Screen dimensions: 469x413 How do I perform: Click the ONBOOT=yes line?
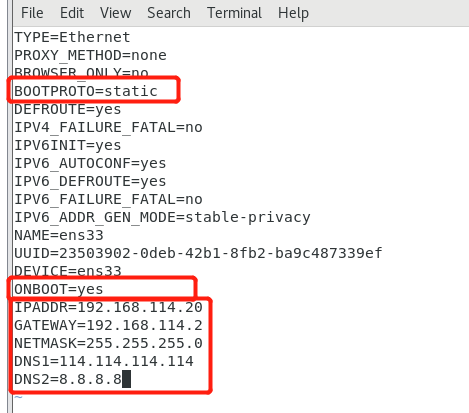pos(59,289)
